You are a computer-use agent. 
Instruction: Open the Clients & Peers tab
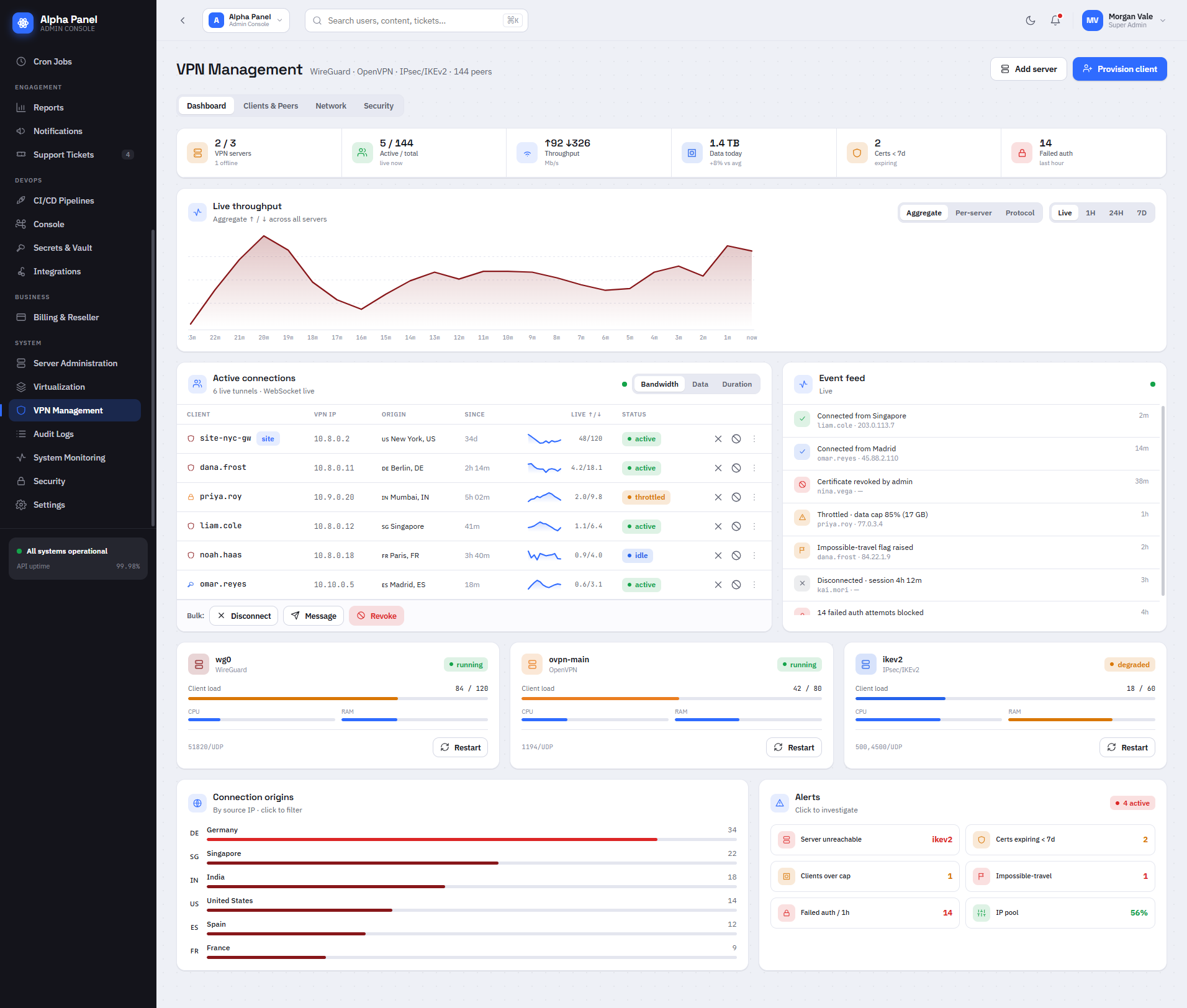pyautogui.click(x=271, y=106)
